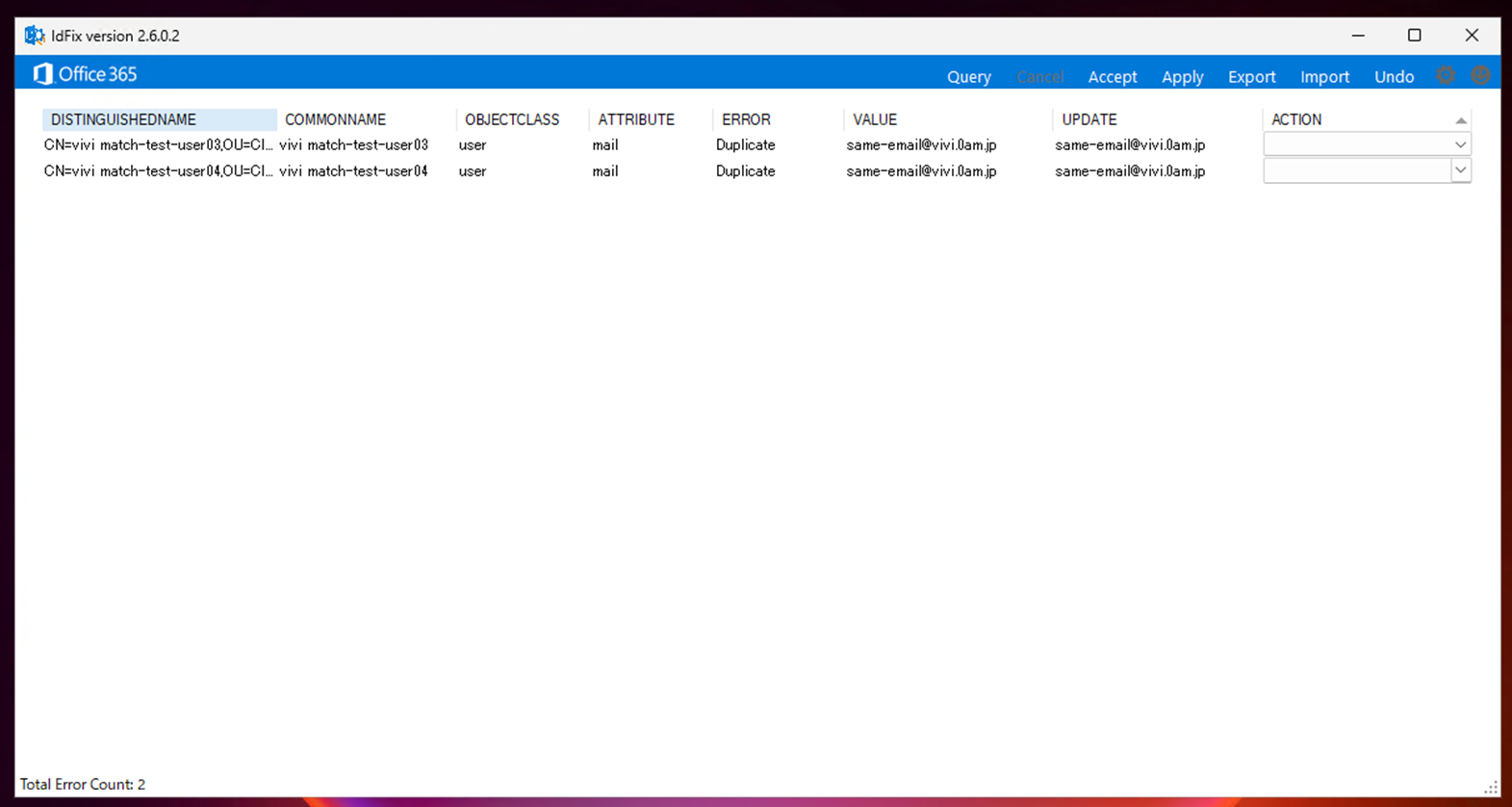Close the IdFix window

(x=1472, y=36)
